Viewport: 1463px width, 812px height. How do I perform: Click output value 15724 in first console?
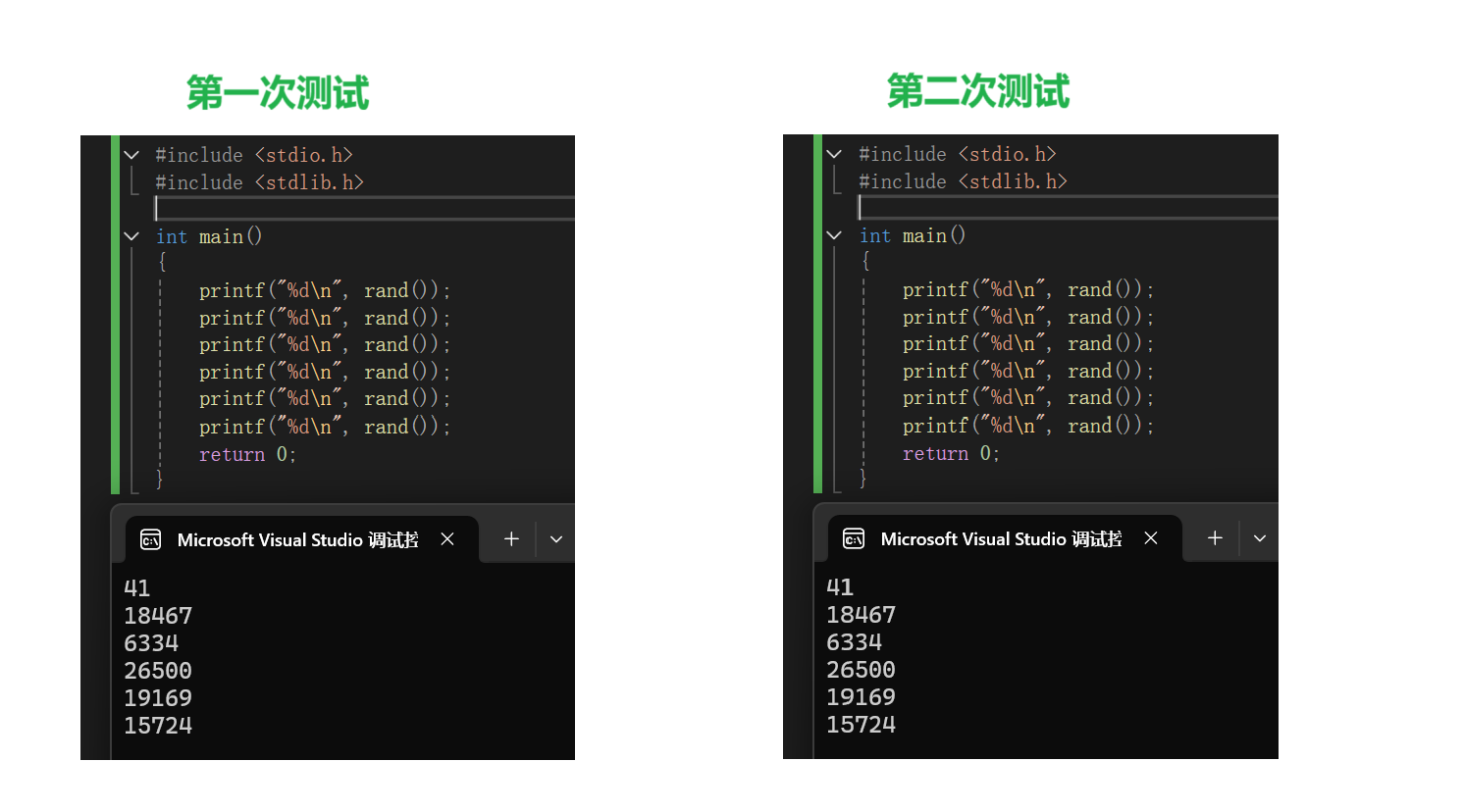tap(158, 726)
